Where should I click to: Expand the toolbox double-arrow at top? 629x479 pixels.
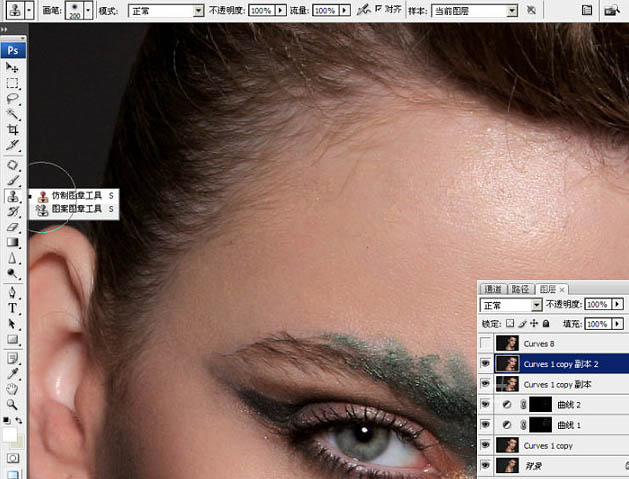click(4, 29)
